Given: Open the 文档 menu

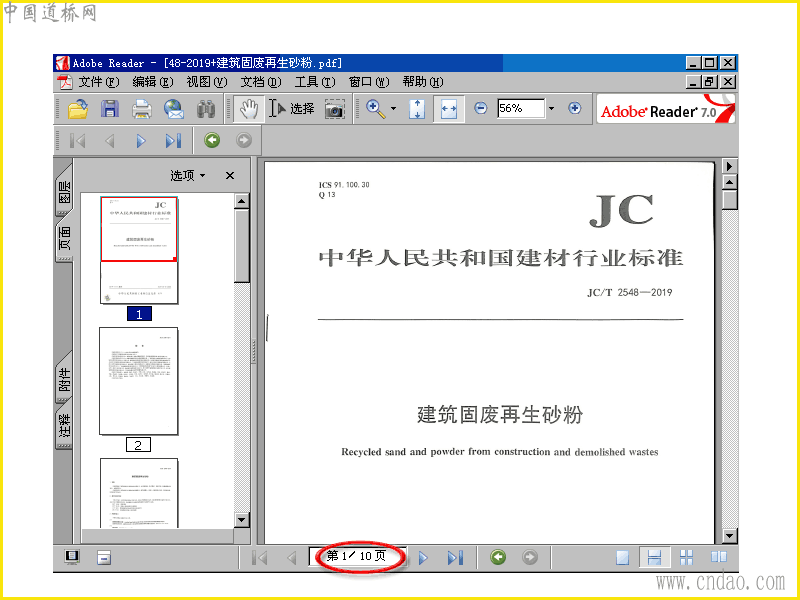Looking at the screenshot, I should [x=261, y=82].
